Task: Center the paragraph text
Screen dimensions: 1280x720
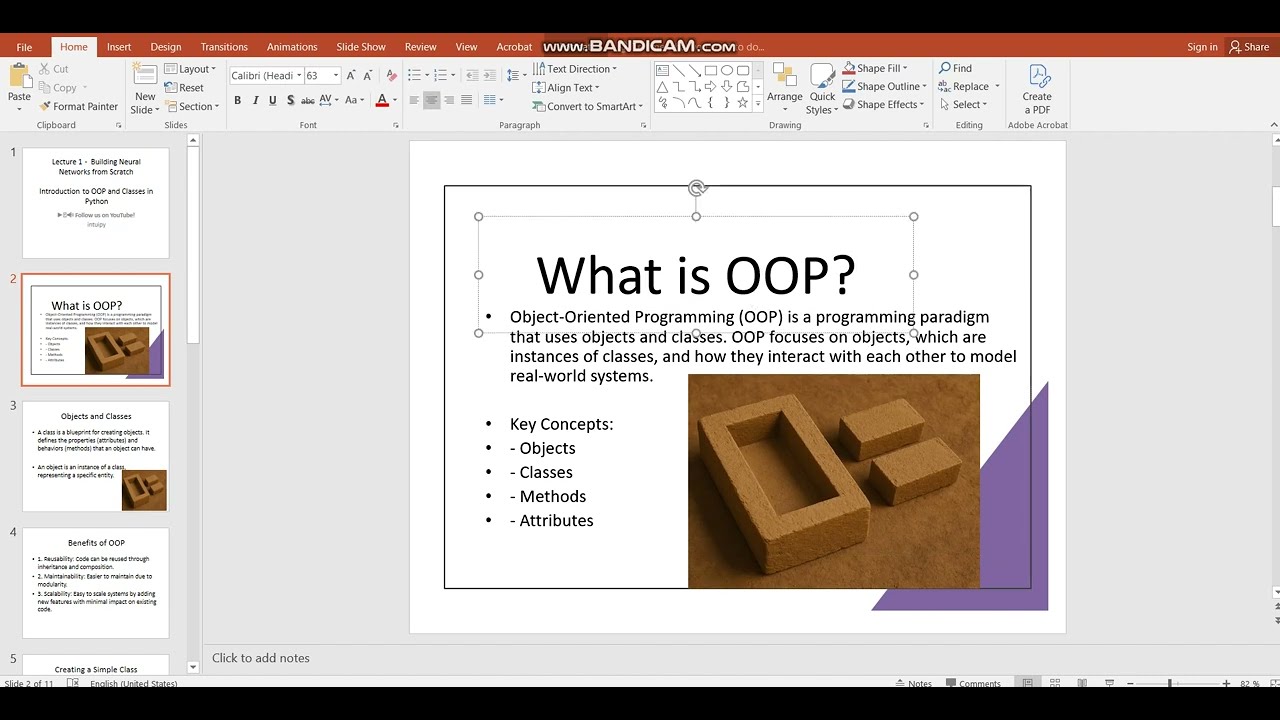Action: (431, 100)
